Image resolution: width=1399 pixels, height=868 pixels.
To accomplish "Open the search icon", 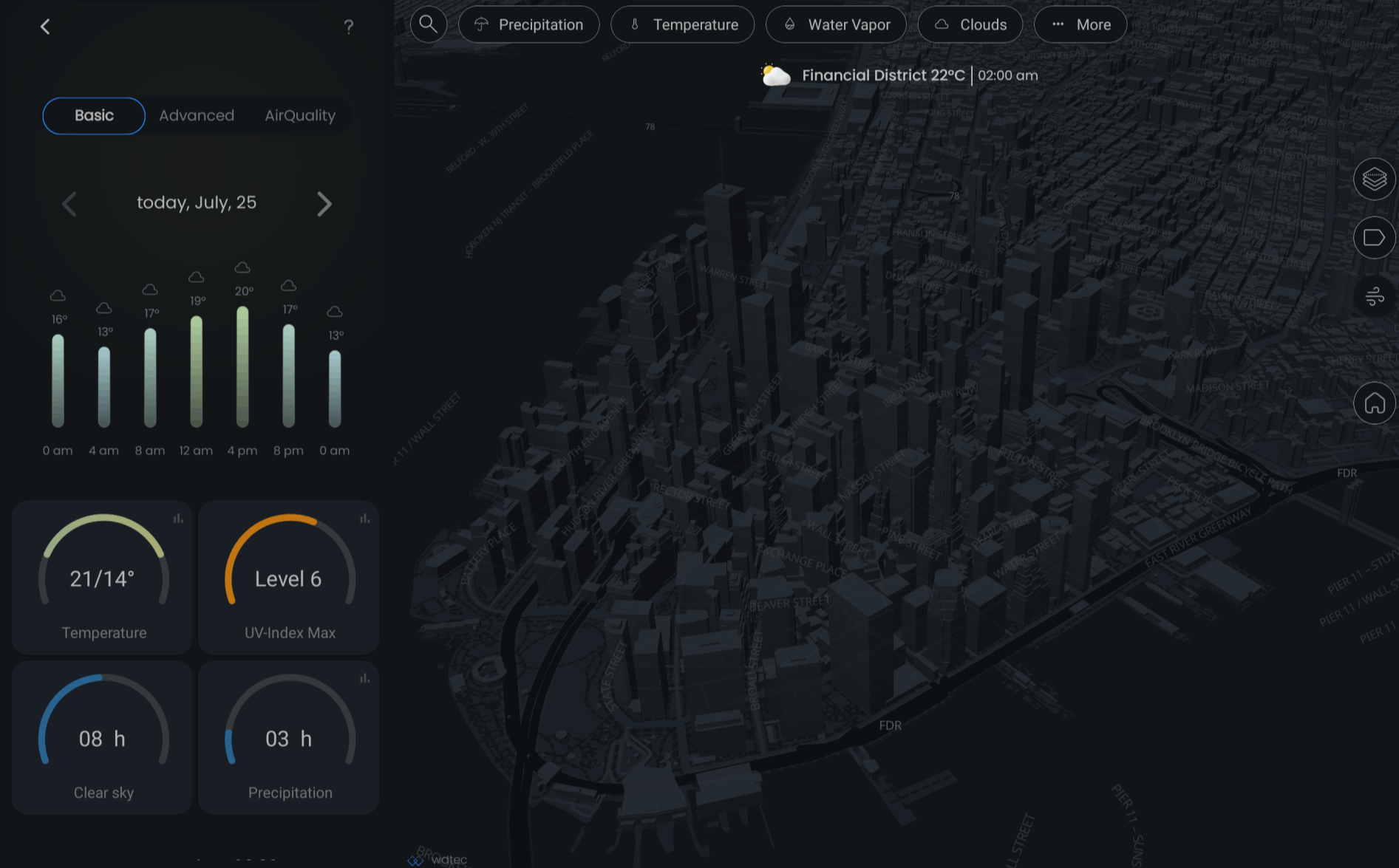I will click(428, 24).
